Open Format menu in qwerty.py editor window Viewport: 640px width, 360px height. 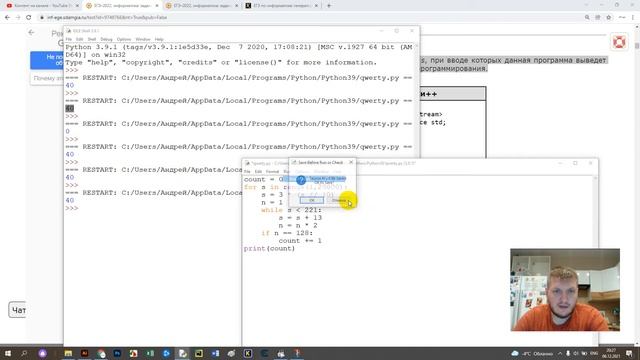pos(272,171)
